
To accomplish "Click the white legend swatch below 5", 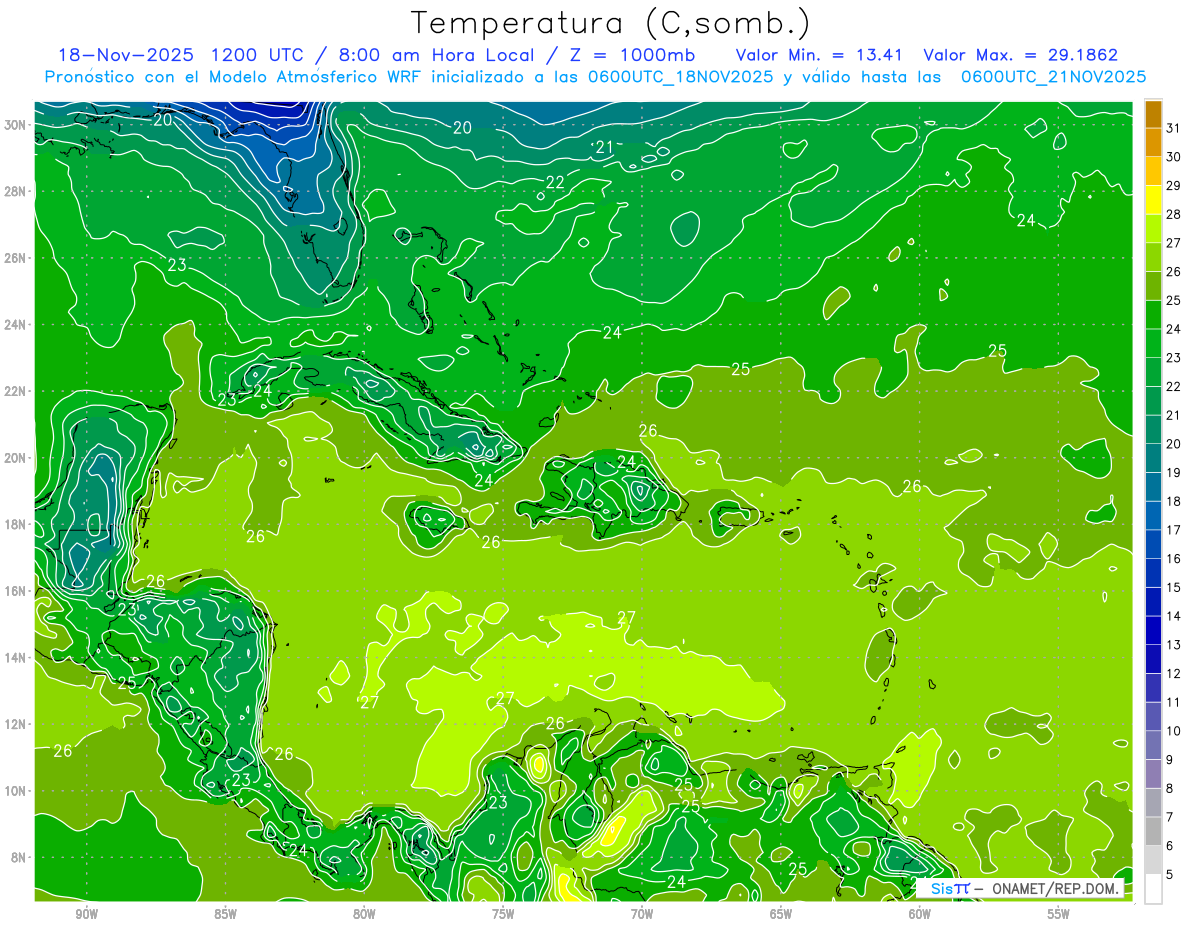I will 1153,889.
